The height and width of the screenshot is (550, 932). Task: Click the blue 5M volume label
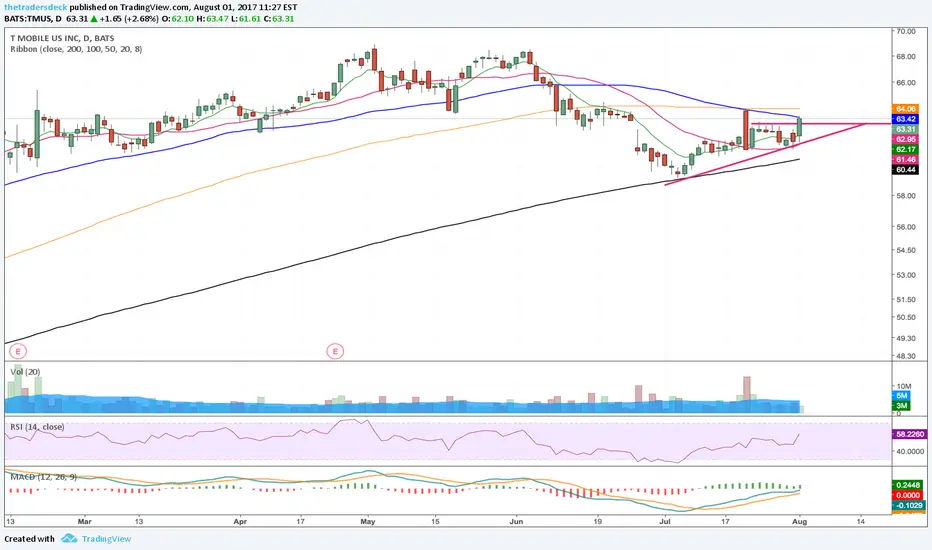pyautogui.click(x=901, y=395)
